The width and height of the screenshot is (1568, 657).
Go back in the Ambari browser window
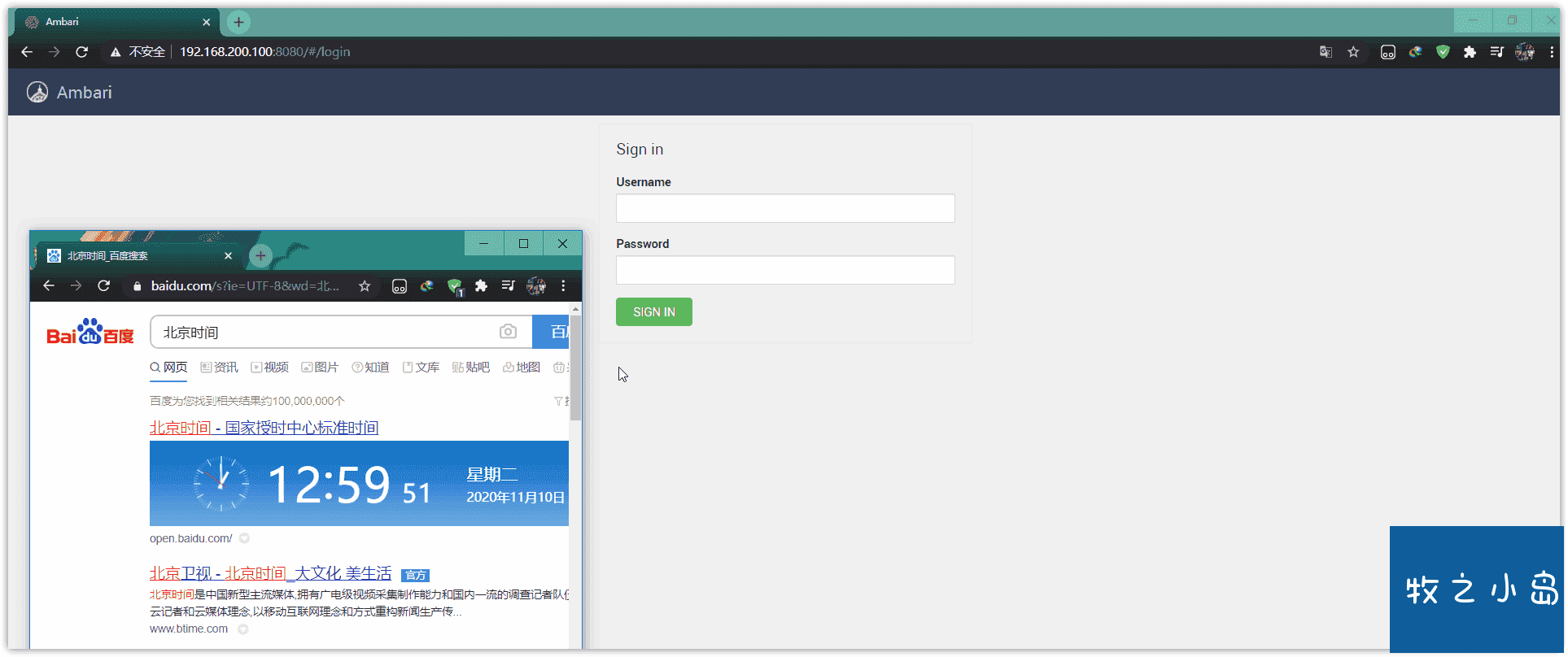pyautogui.click(x=27, y=52)
